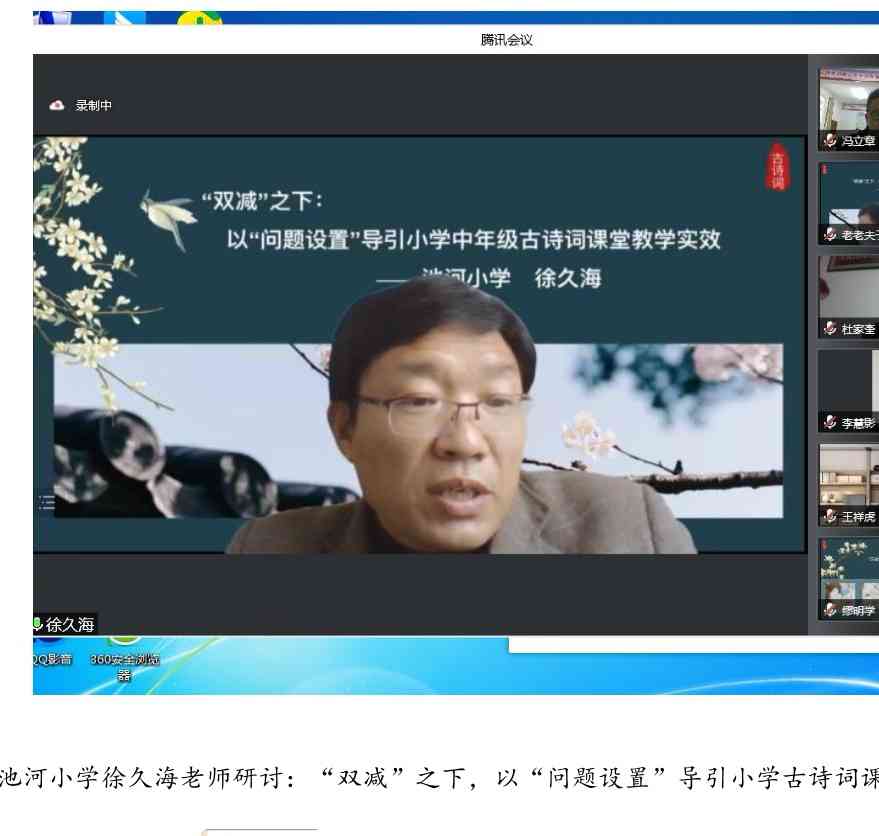Image resolution: width=879 pixels, height=836 pixels.
Task: Click the red cloud recording icon
Action: (57, 105)
